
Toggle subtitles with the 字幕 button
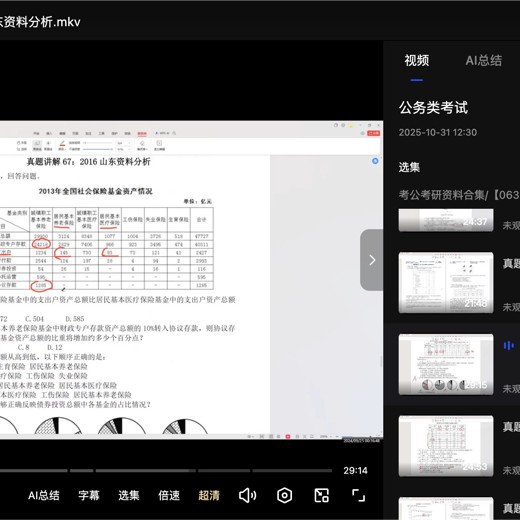(89, 496)
